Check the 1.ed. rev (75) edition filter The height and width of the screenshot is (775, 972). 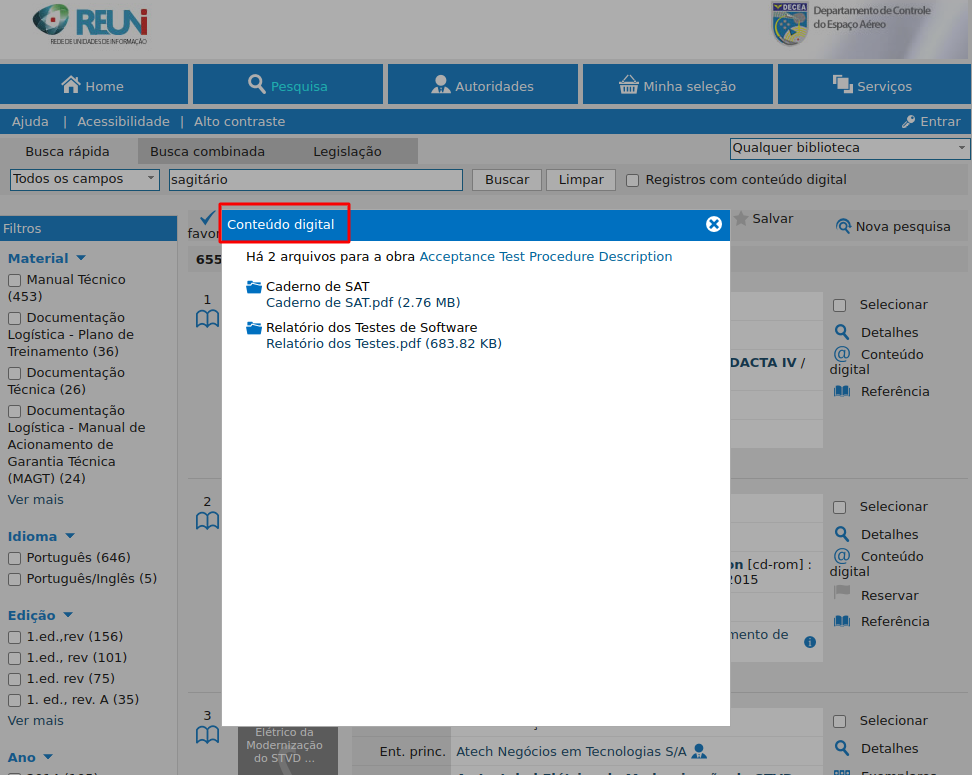pos(14,680)
